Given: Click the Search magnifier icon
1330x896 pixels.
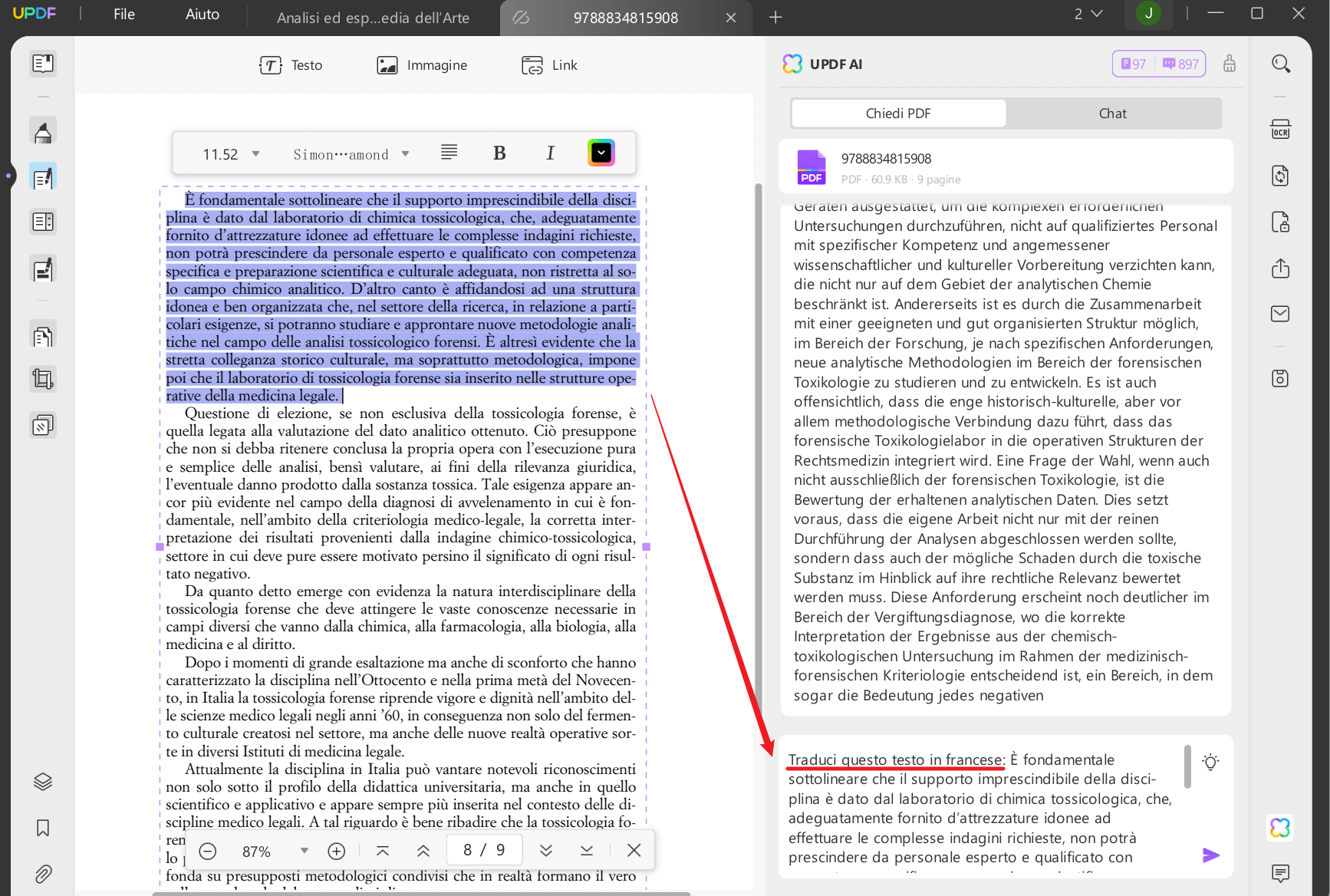Looking at the screenshot, I should (x=1280, y=64).
